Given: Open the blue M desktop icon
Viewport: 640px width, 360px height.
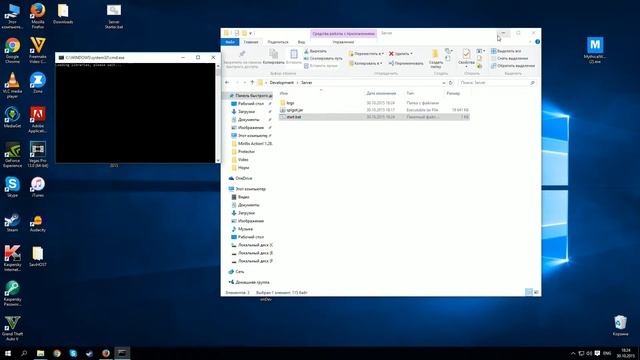Looking at the screenshot, I should (x=595, y=50).
